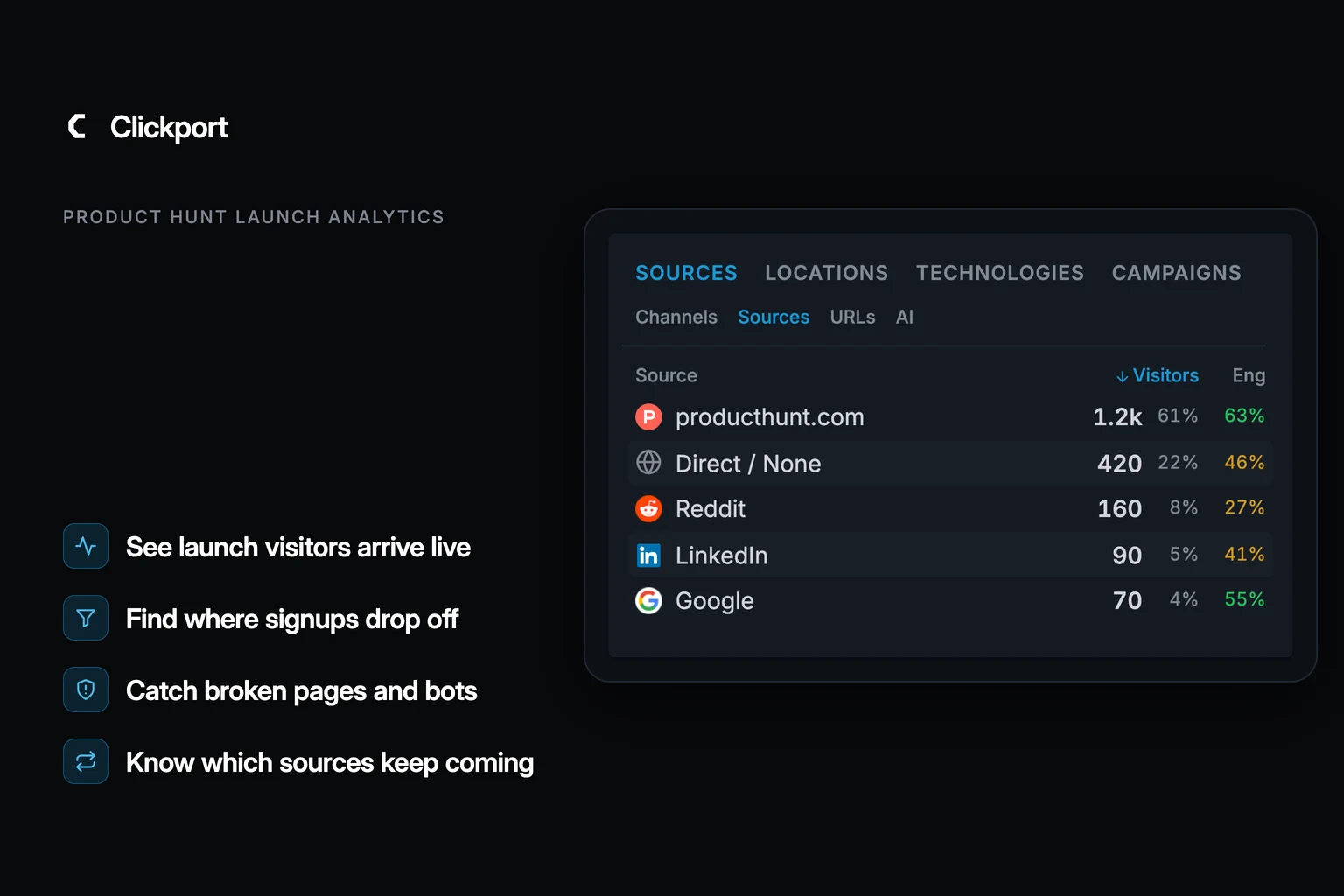
Task: Click the Product Hunt logo icon
Action: pyautogui.click(x=648, y=416)
